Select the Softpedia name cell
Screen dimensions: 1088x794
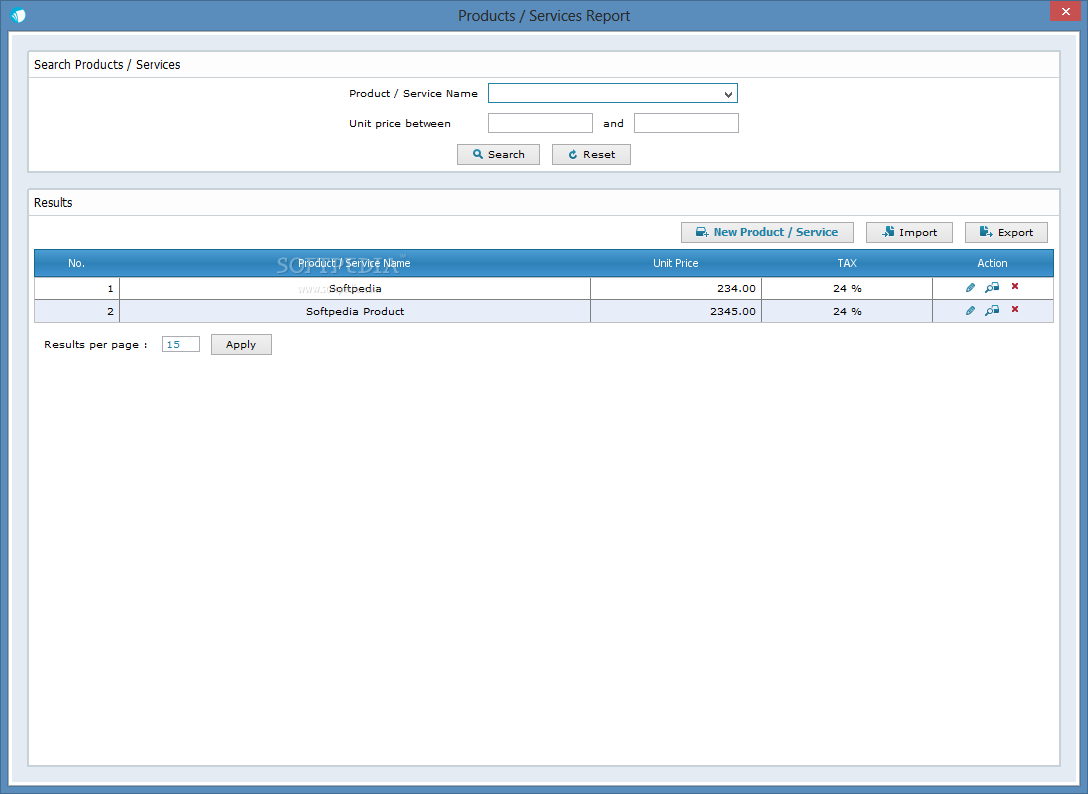coord(355,288)
